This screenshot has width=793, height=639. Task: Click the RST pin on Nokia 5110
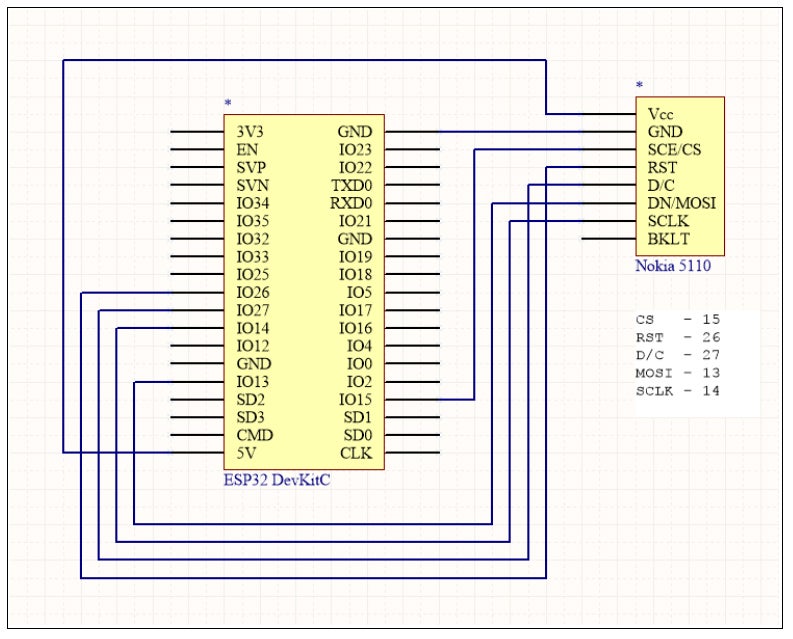[662, 167]
